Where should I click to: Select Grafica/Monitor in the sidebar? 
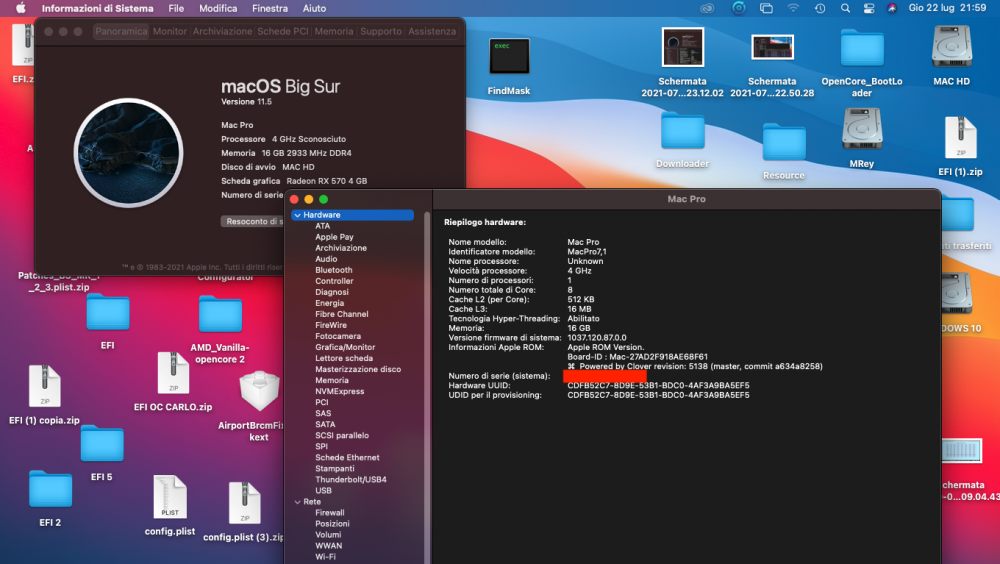[345, 347]
